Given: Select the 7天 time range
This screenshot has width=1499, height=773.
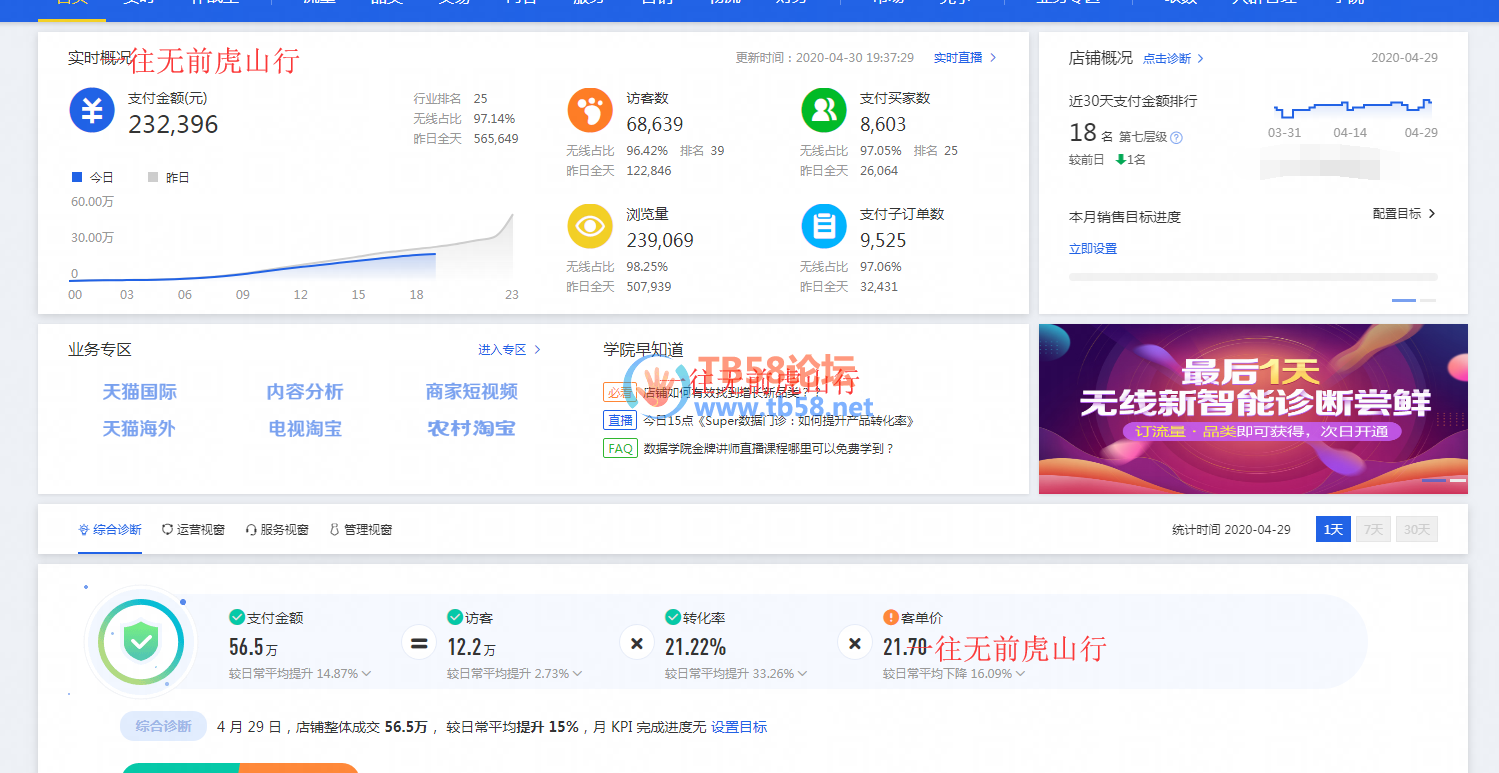Looking at the screenshot, I should pyautogui.click(x=1373, y=529).
